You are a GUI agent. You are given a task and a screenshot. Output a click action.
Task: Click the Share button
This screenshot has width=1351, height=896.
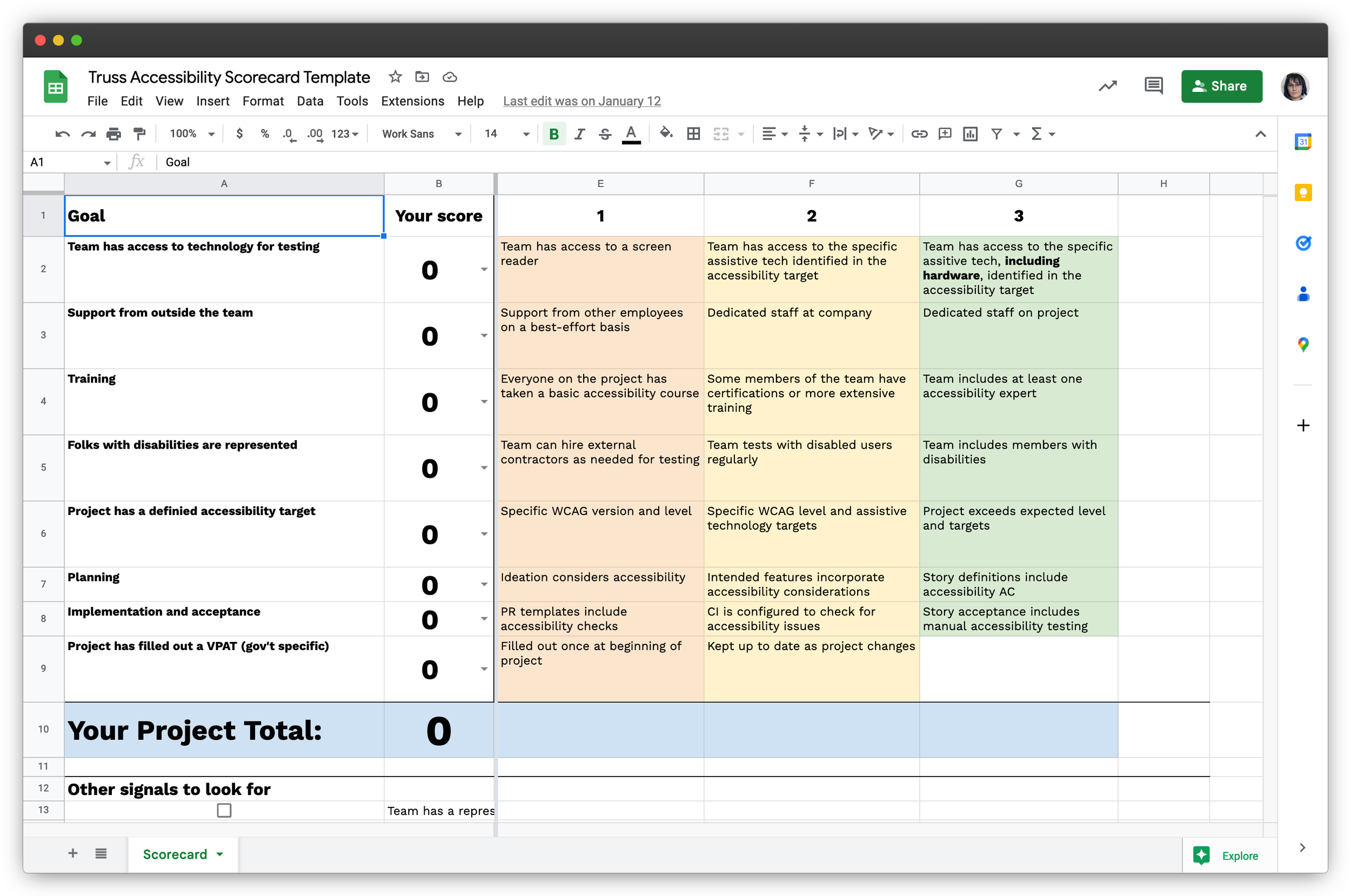pos(1221,86)
